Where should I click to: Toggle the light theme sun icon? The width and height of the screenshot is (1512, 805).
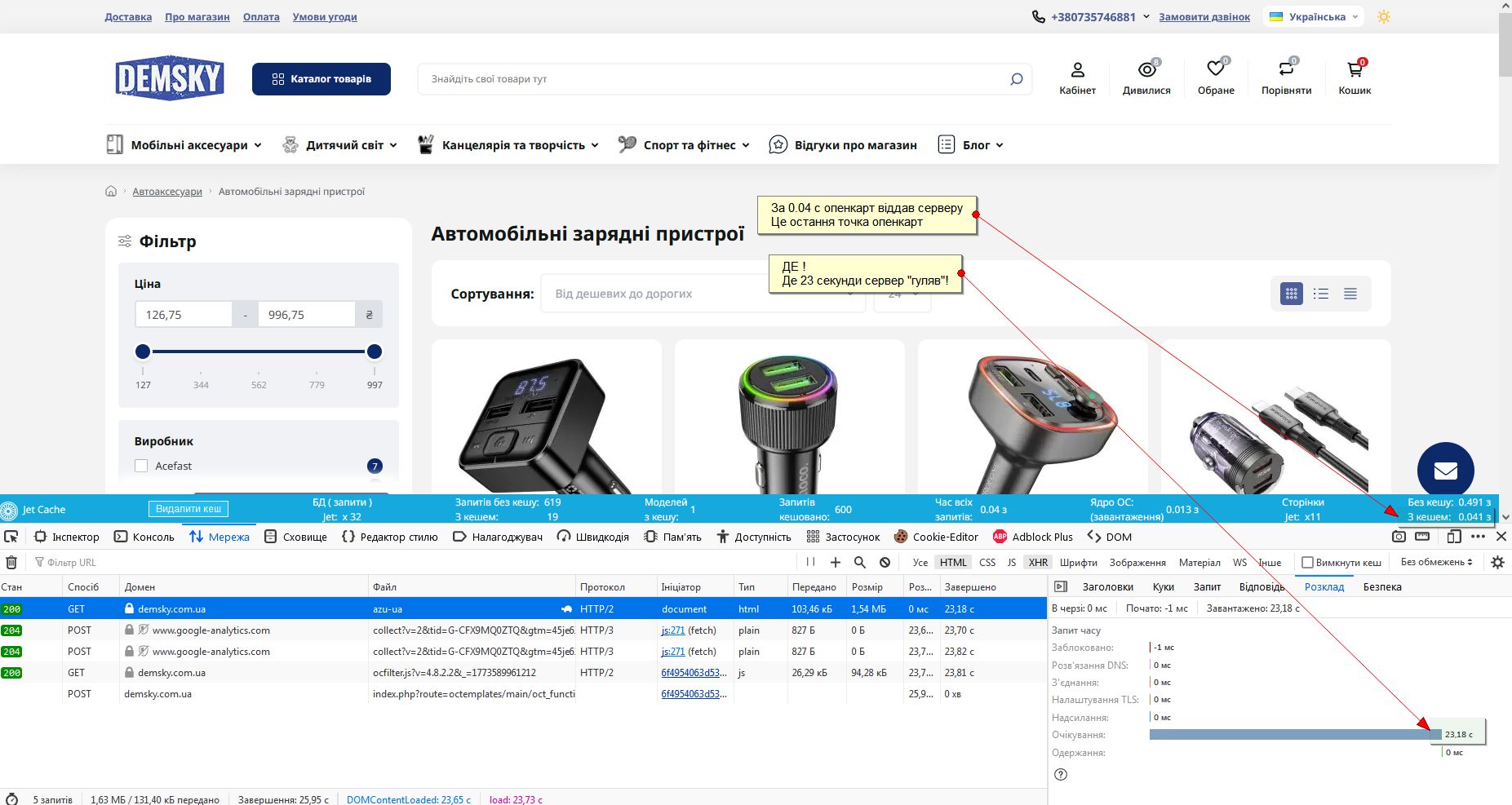(x=1384, y=16)
